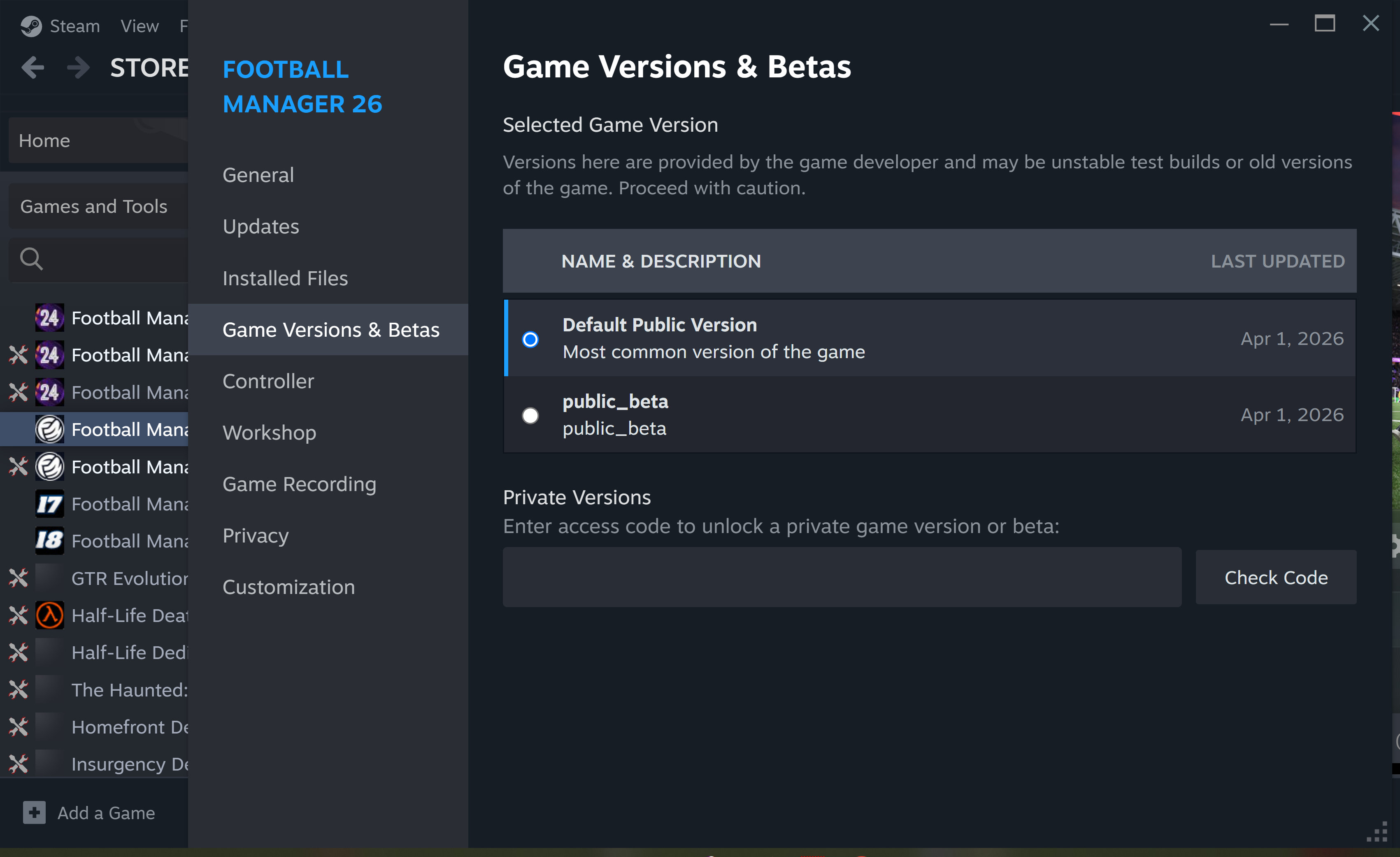The width and height of the screenshot is (1400, 857).
Task: Go back with the left arrow
Action: [x=33, y=68]
